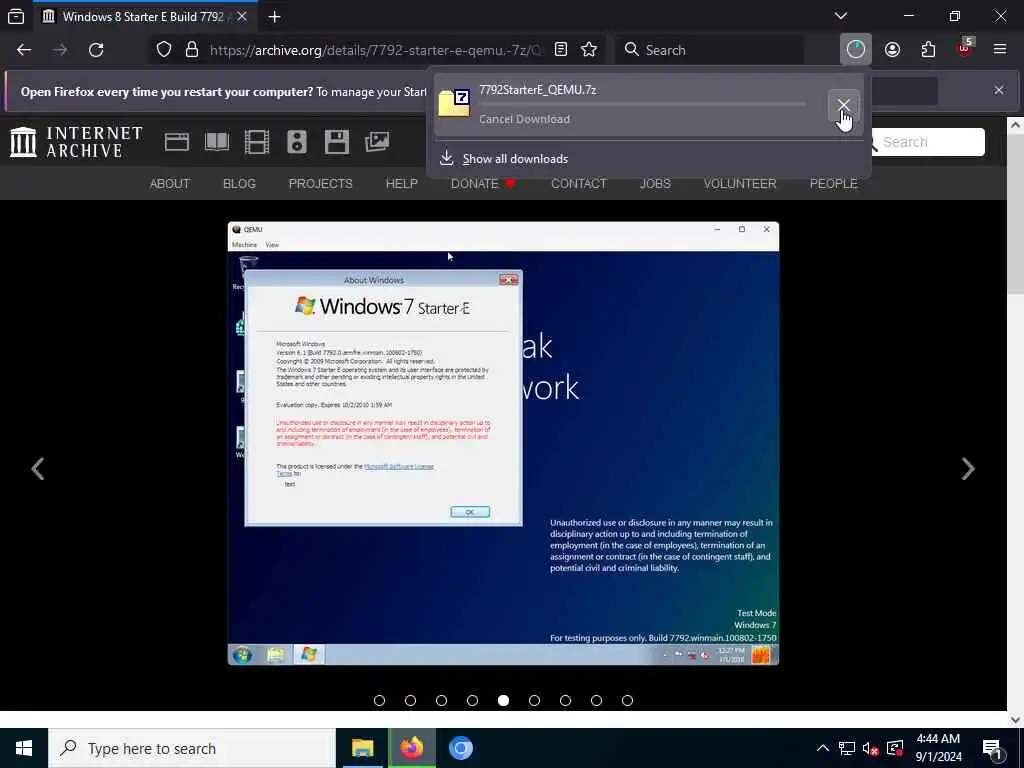Click the muted volume tray icon
Image resolution: width=1024 pixels, height=768 pixels.
click(x=870, y=748)
